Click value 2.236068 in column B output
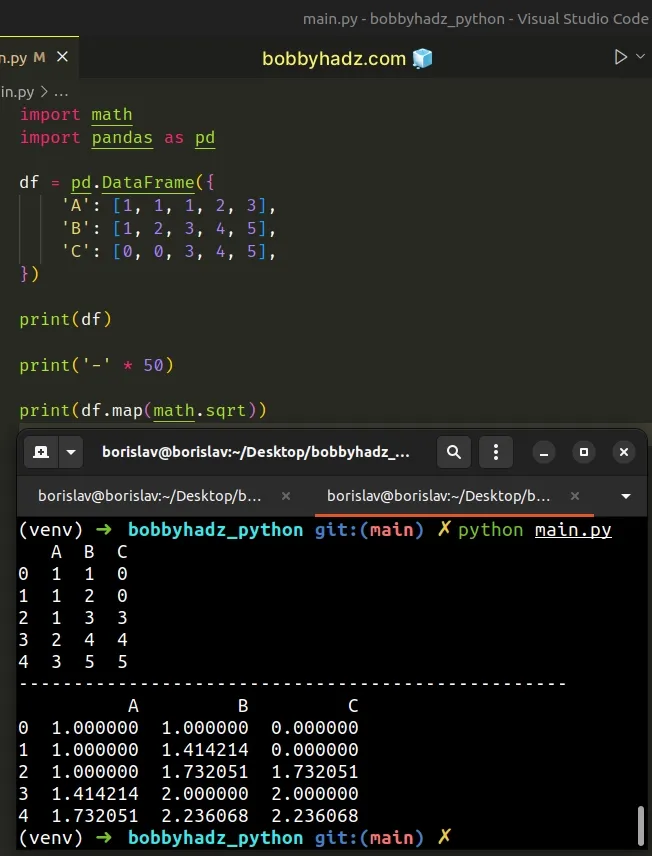The image size is (652, 856). (x=205, y=816)
